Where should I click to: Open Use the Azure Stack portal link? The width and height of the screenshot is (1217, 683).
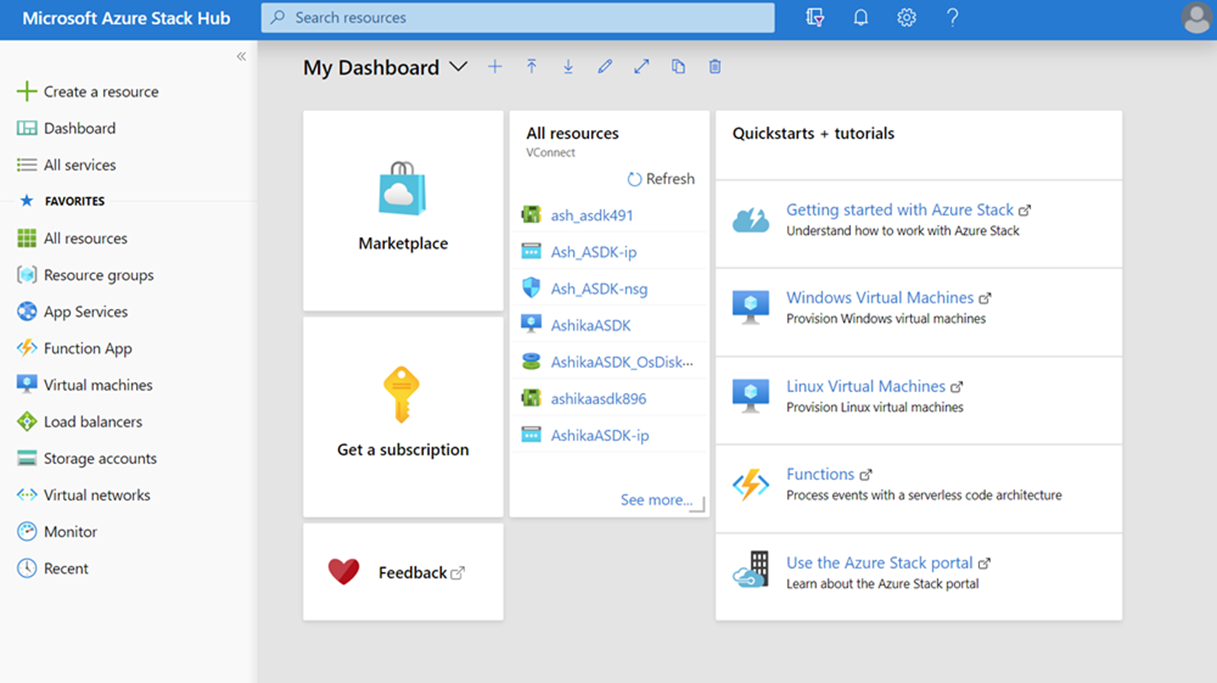point(880,563)
